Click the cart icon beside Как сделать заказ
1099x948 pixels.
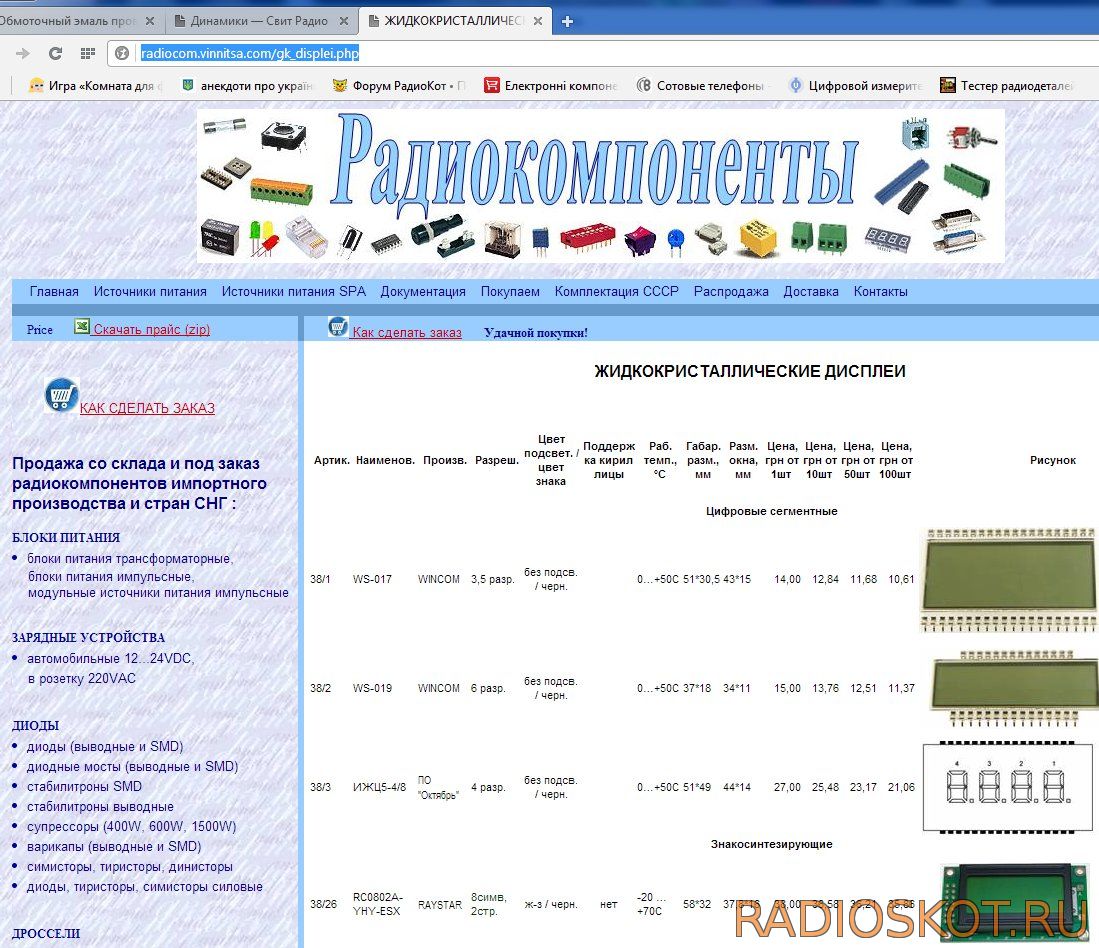(x=338, y=327)
